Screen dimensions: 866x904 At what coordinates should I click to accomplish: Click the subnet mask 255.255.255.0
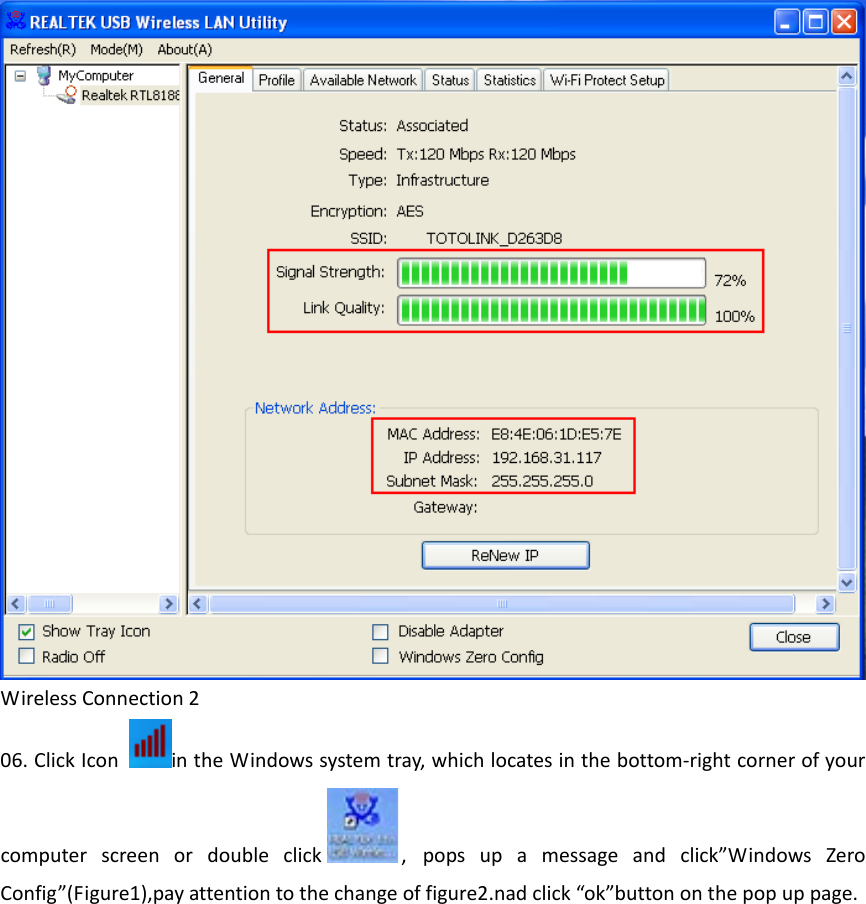point(542,481)
